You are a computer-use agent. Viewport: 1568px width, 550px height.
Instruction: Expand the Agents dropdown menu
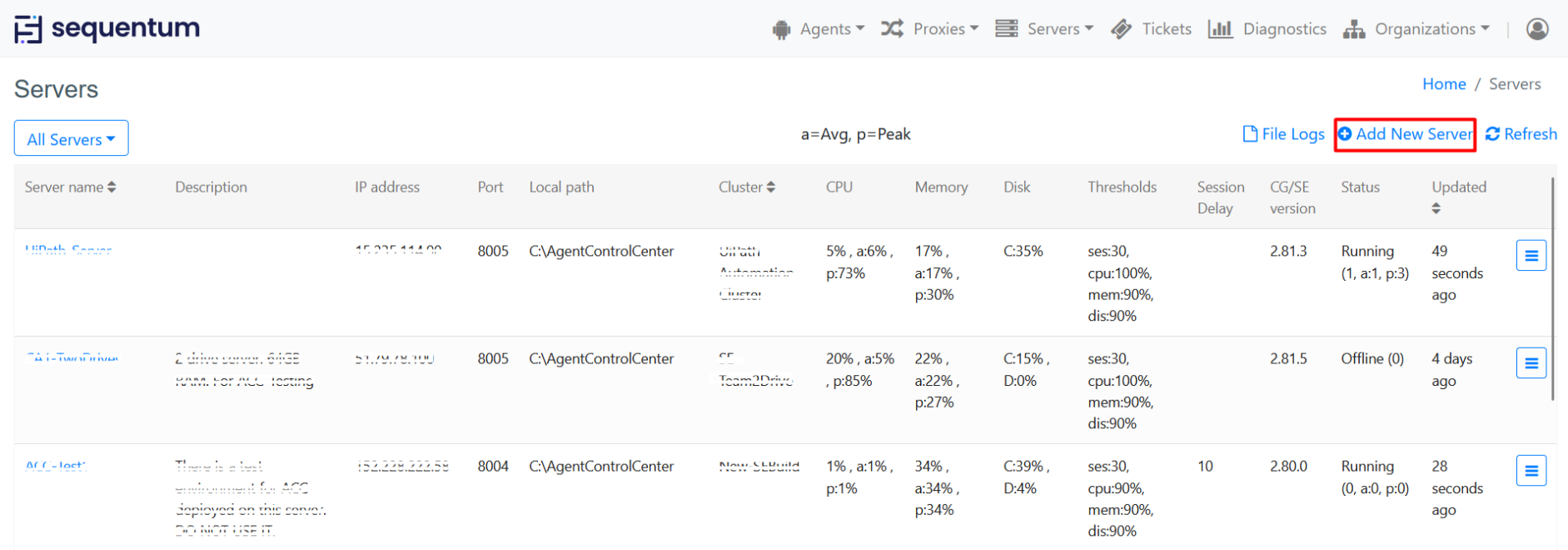point(819,29)
